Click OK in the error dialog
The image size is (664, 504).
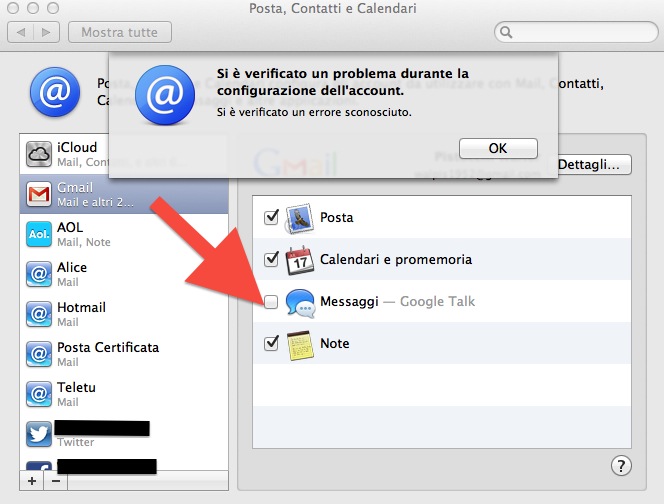[498, 148]
